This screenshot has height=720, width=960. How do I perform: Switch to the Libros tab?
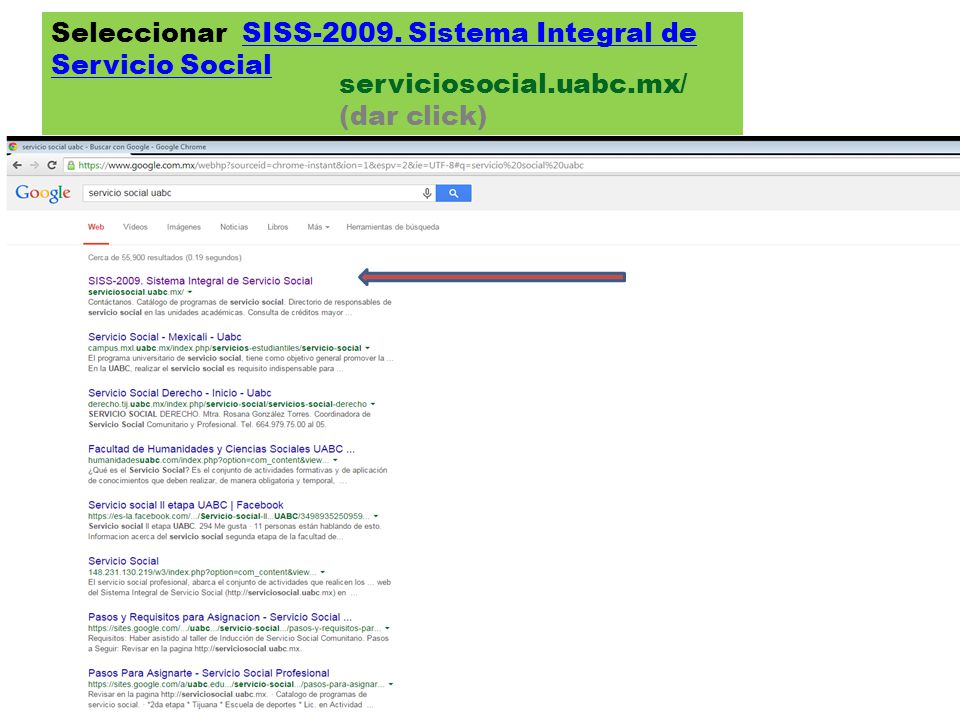(277, 227)
